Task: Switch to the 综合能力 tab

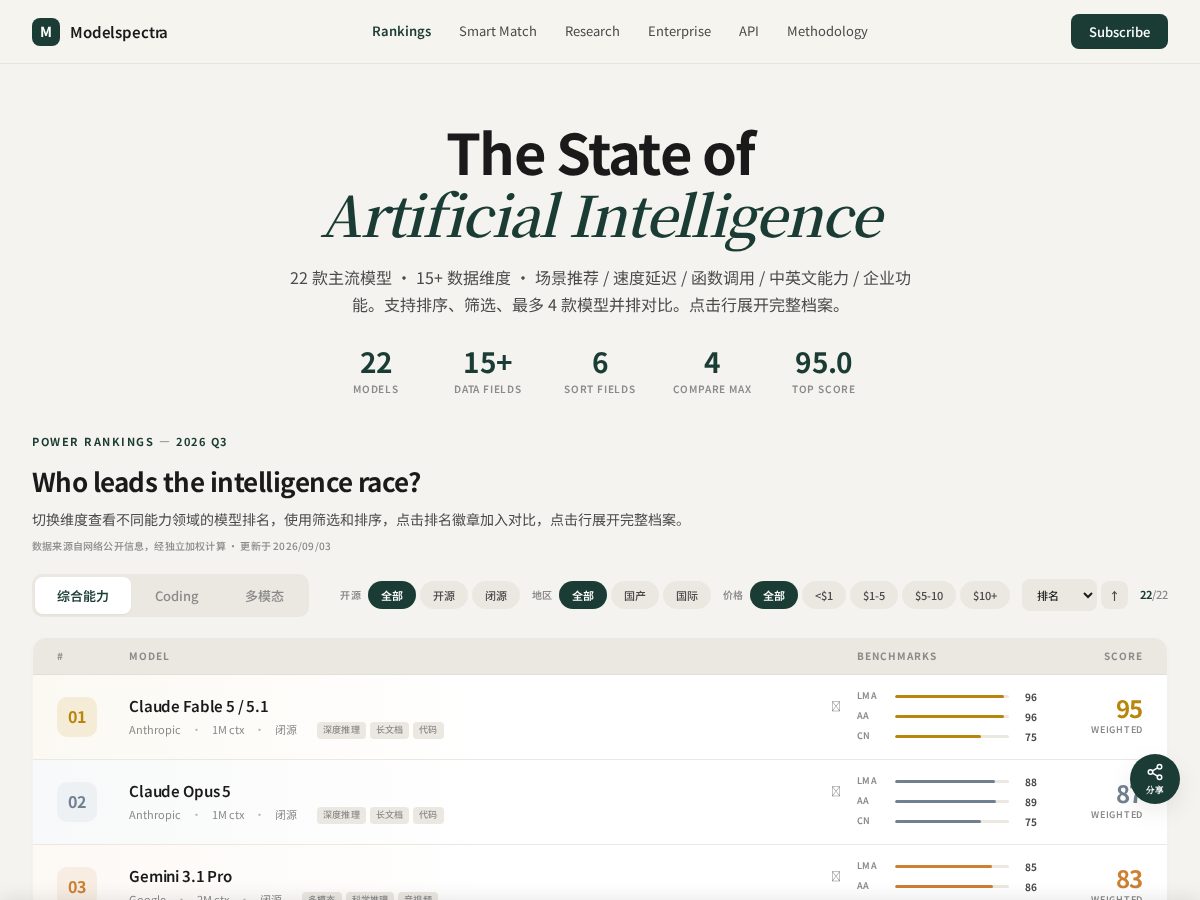Action: point(83,595)
